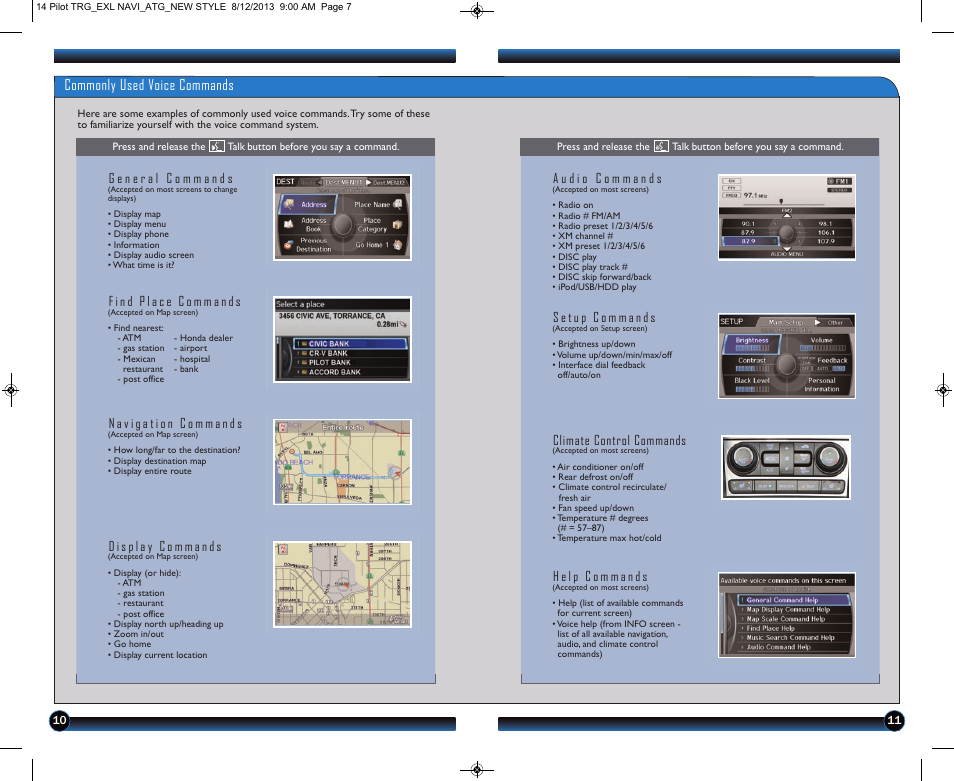This screenshot has height=781, width=954.
Task: Click the Address Book icon in the DEST screen
Action: [288, 224]
